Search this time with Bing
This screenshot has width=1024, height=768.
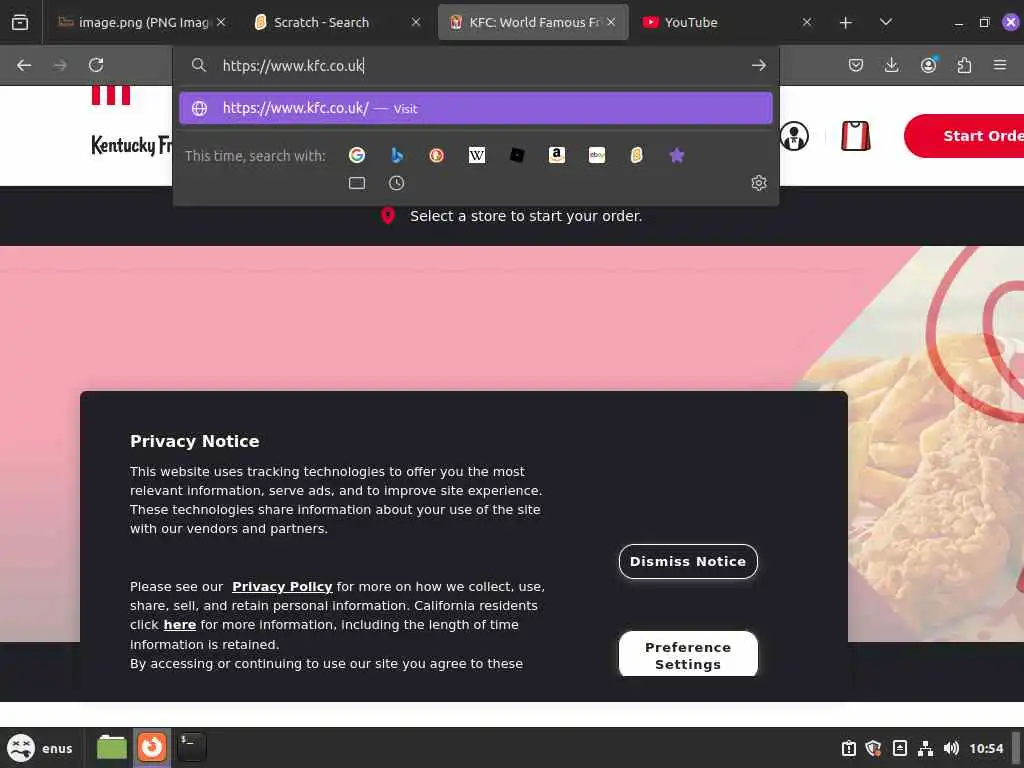point(396,155)
